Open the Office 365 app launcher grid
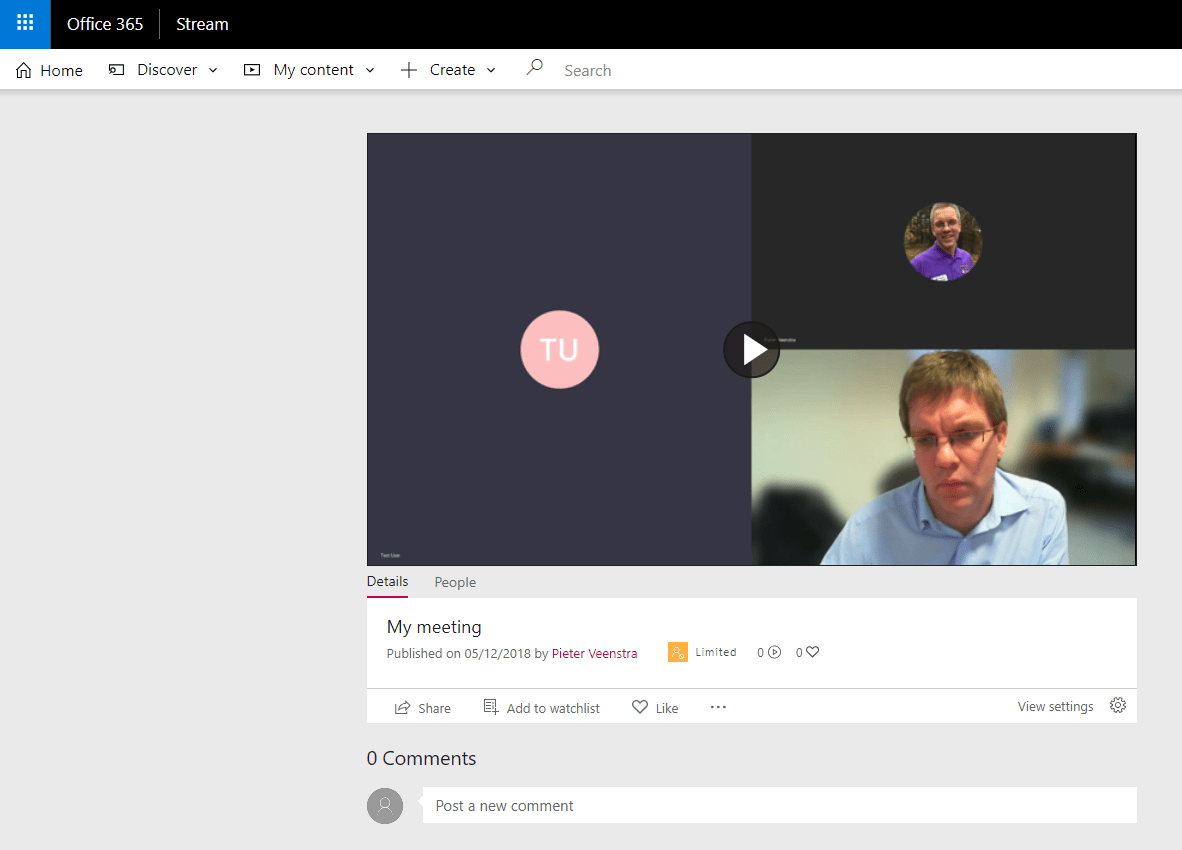Viewport: 1182px width, 850px height. click(25, 24)
